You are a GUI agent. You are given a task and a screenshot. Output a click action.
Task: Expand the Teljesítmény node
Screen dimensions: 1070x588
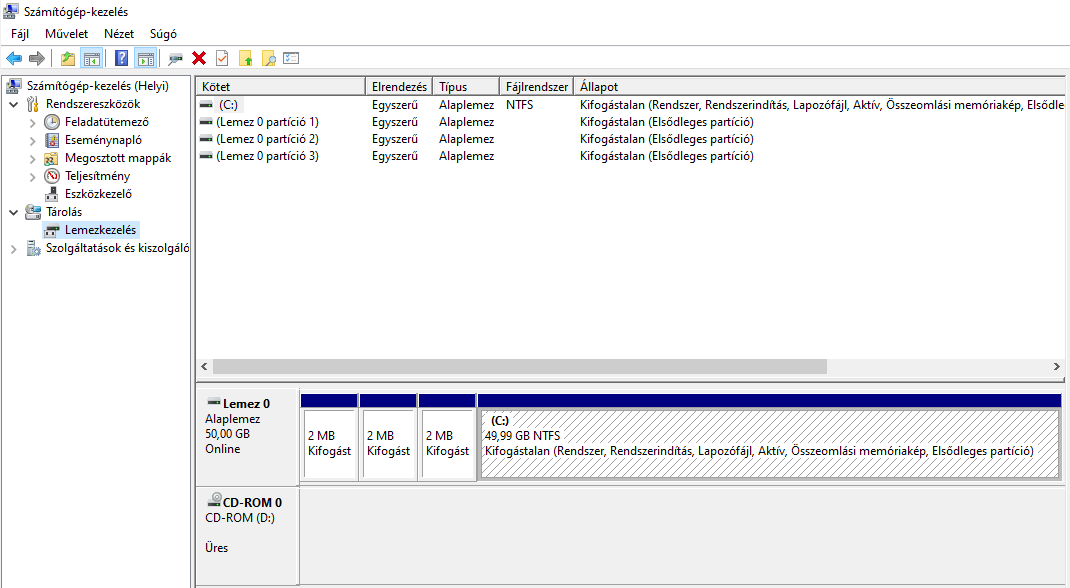point(32,177)
